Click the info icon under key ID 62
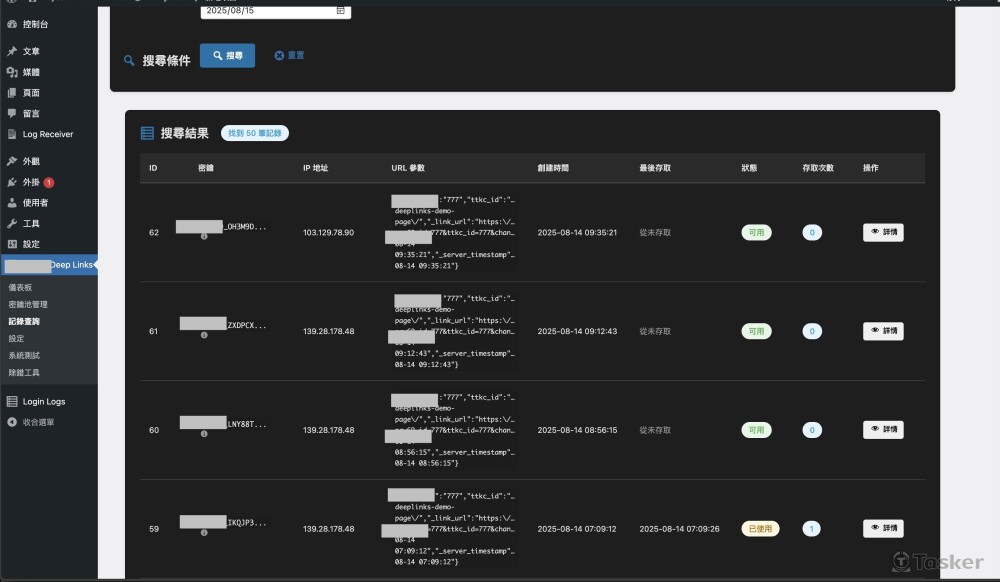The height and width of the screenshot is (582, 1000). point(204,237)
